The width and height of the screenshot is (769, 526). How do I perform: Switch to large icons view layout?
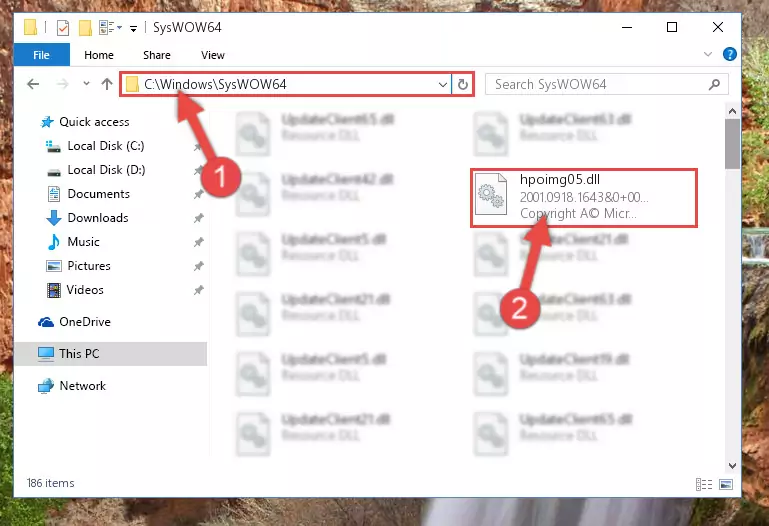point(726,484)
